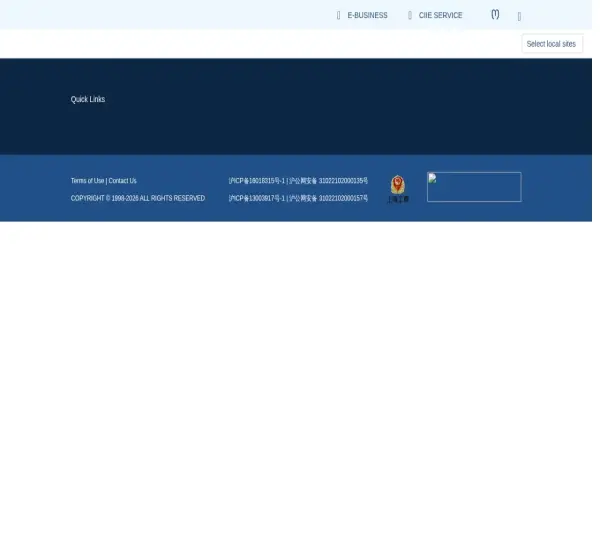Click the COPYRIGHT ALL RIGHTS RESERVED text

pyautogui.click(x=138, y=198)
